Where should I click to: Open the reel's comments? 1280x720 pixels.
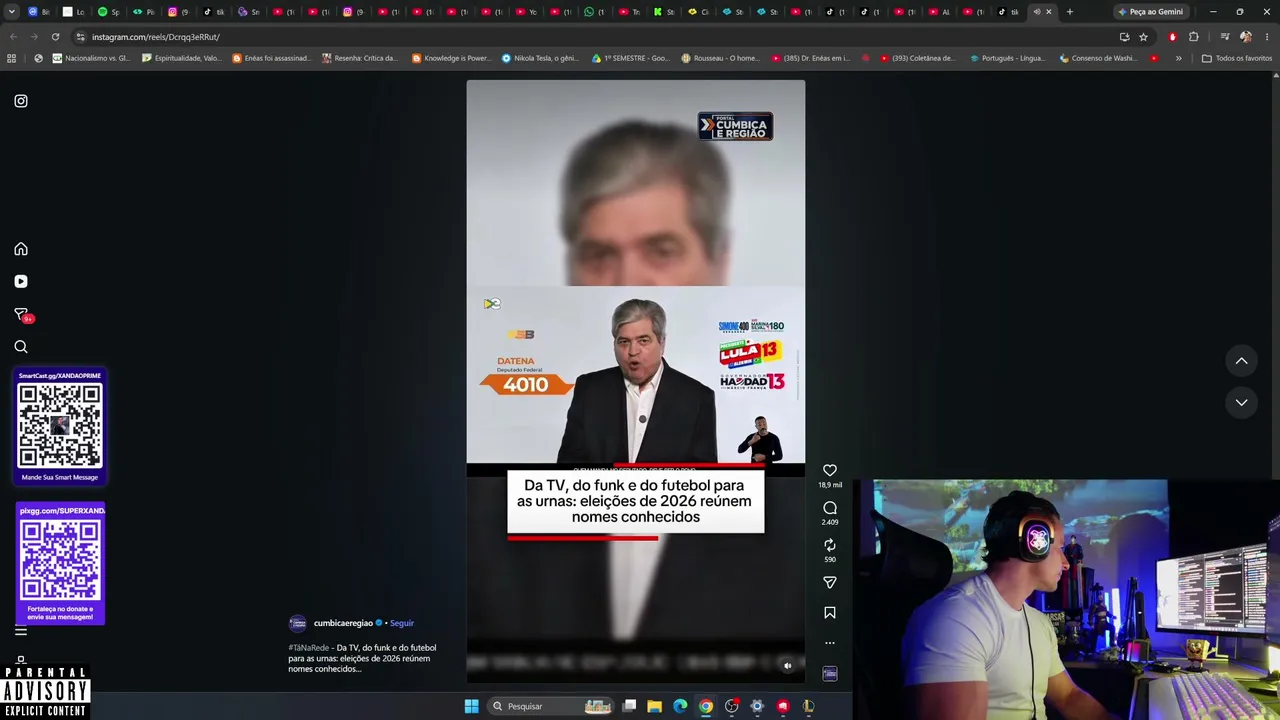(830, 508)
